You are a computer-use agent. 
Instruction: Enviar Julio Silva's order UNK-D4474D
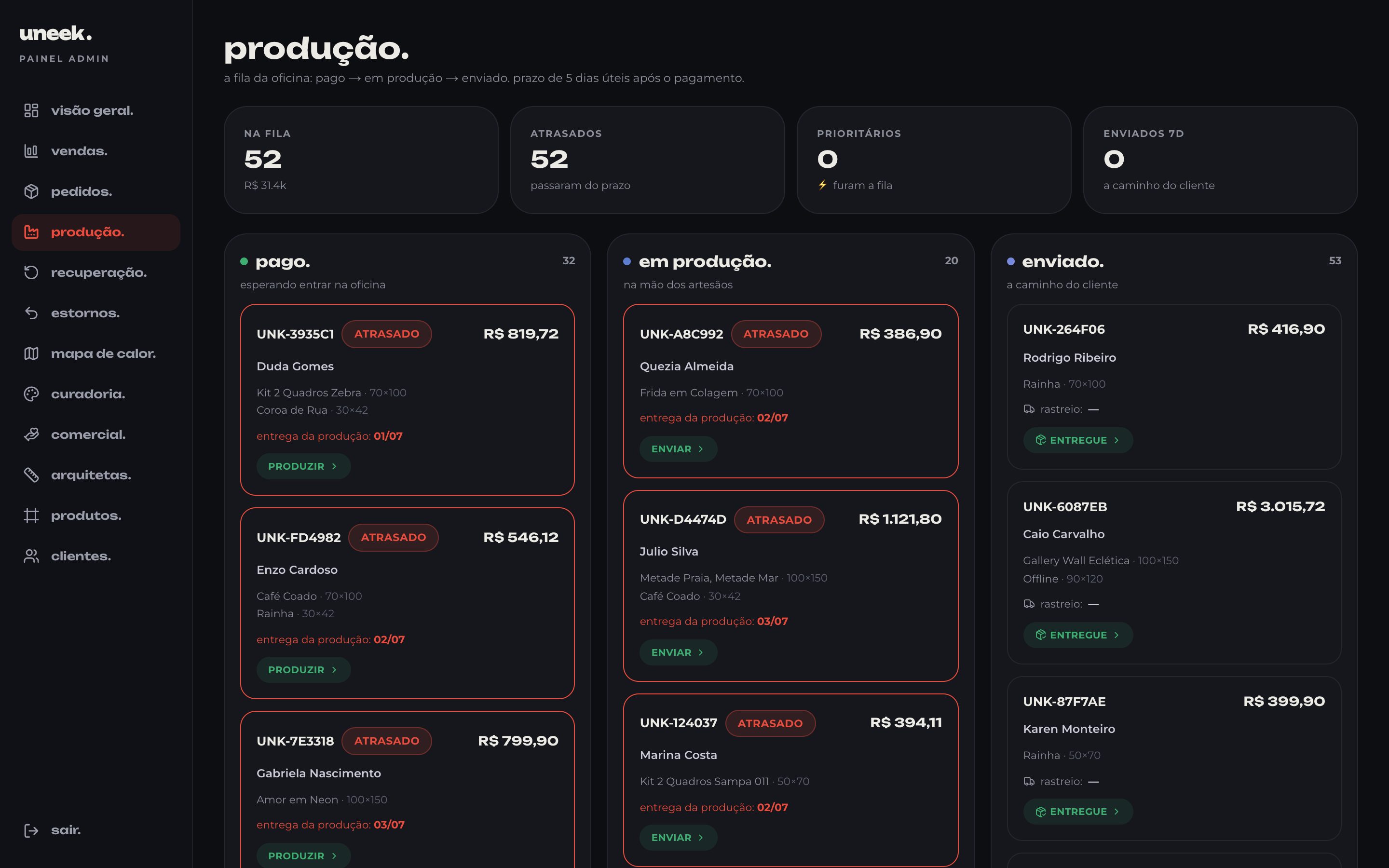coord(678,652)
